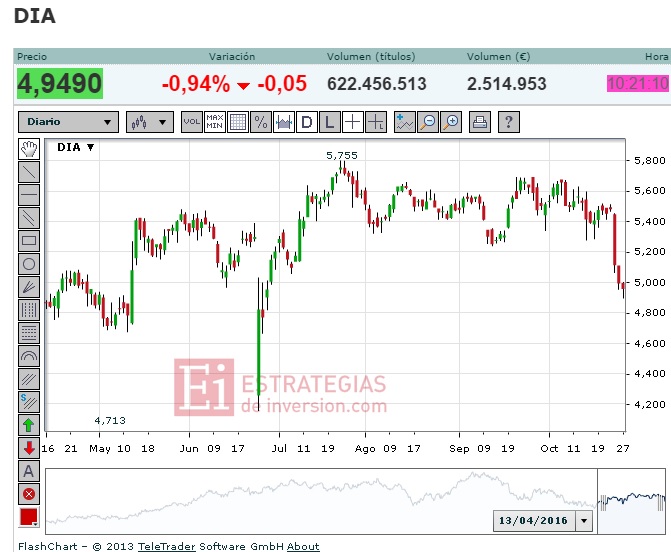Click the Ago month axis label
Image resolution: width=671 pixels, height=552 pixels.
pos(365,448)
